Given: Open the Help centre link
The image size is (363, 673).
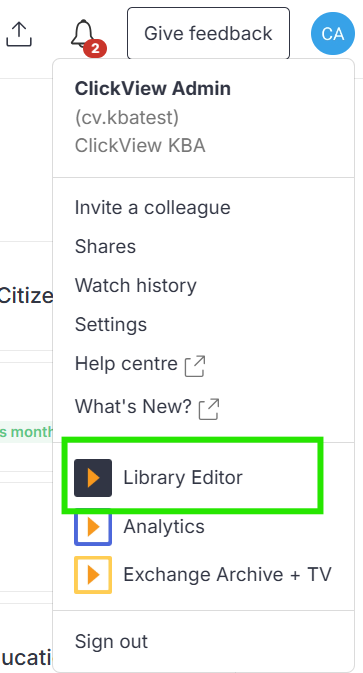Looking at the screenshot, I should [x=126, y=364].
